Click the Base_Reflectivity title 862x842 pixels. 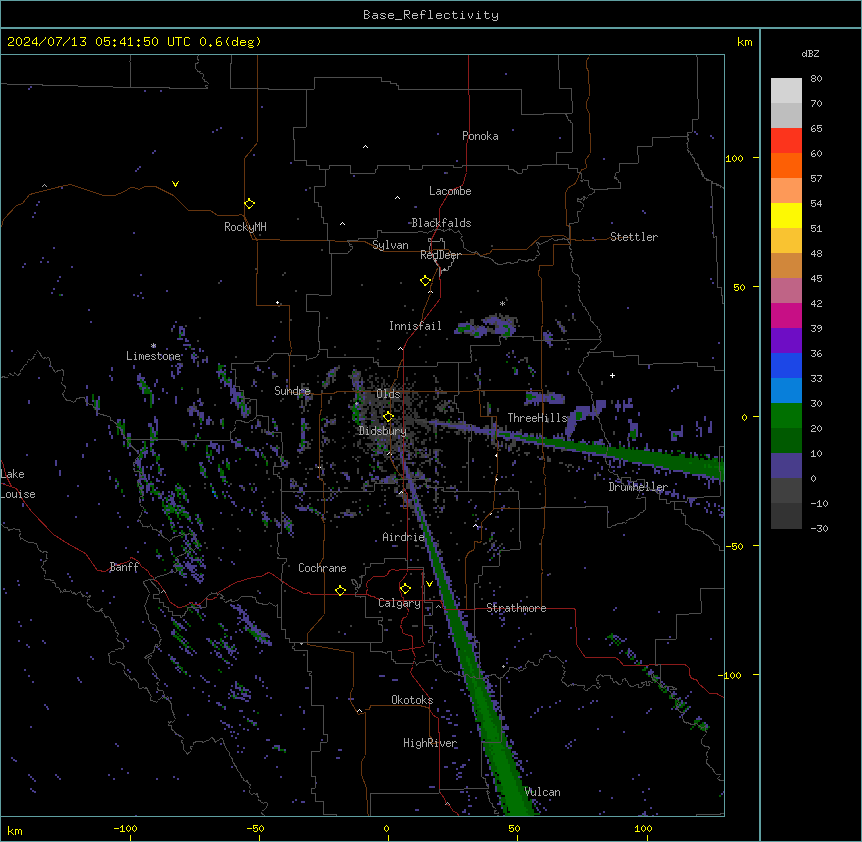pos(431,15)
